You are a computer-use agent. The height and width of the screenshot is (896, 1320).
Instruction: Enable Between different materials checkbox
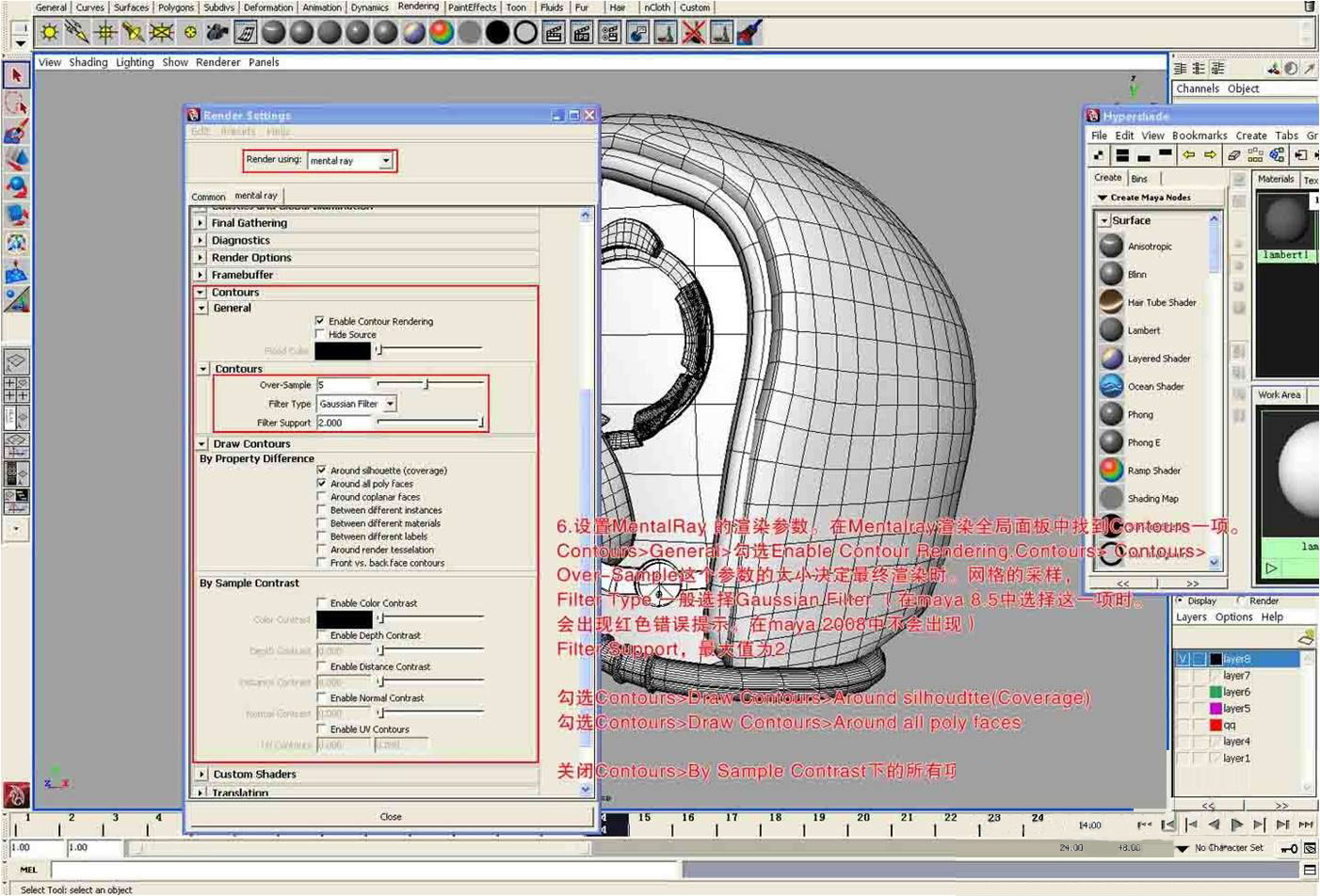click(322, 522)
